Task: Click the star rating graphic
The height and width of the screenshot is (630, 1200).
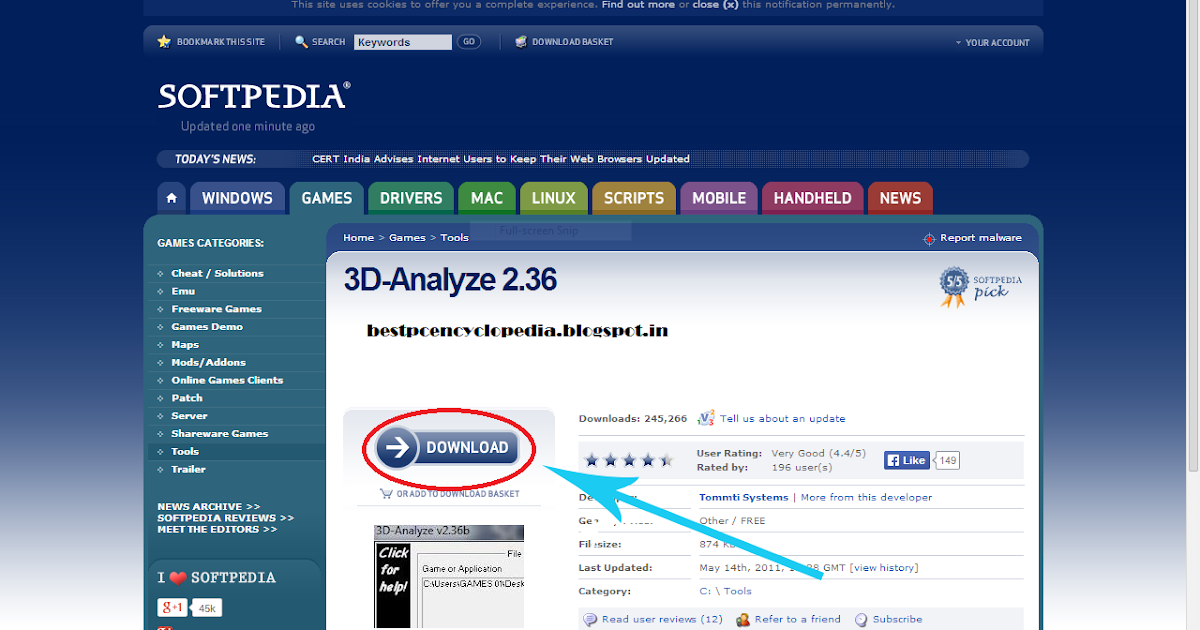Action: (x=629, y=461)
